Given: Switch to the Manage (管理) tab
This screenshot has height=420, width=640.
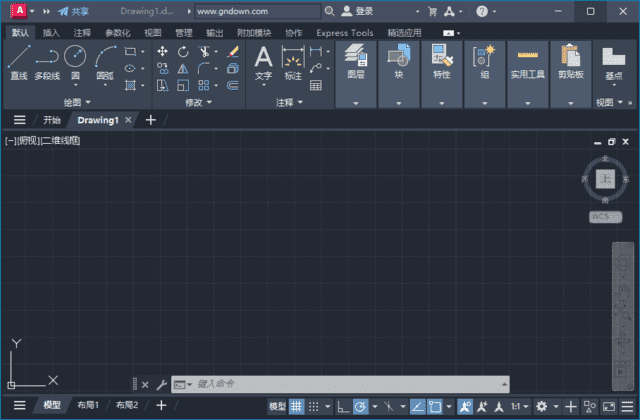Looking at the screenshot, I should 184,33.
